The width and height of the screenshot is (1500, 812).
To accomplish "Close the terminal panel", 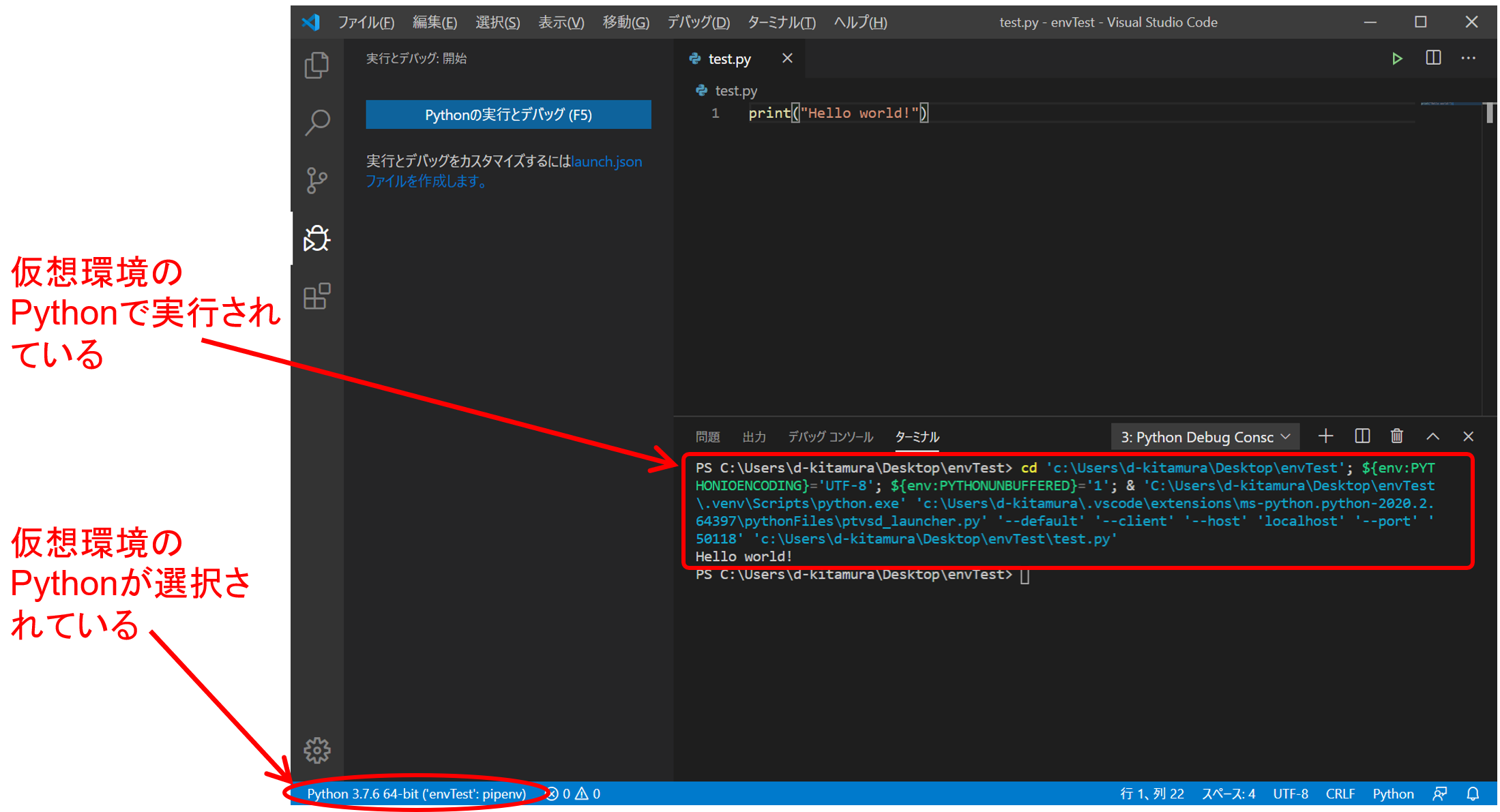I will (1468, 436).
